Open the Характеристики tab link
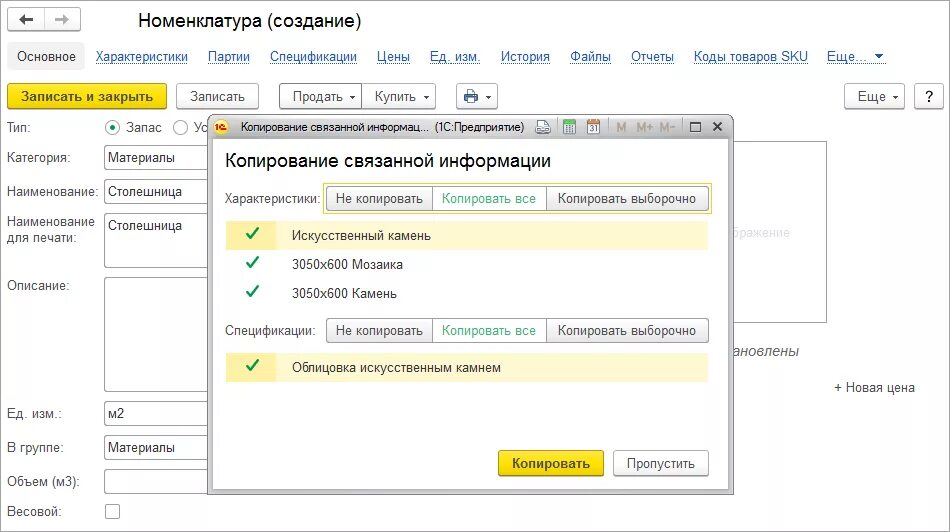This screenshot has width=950, height=532. tap(142, 56)
